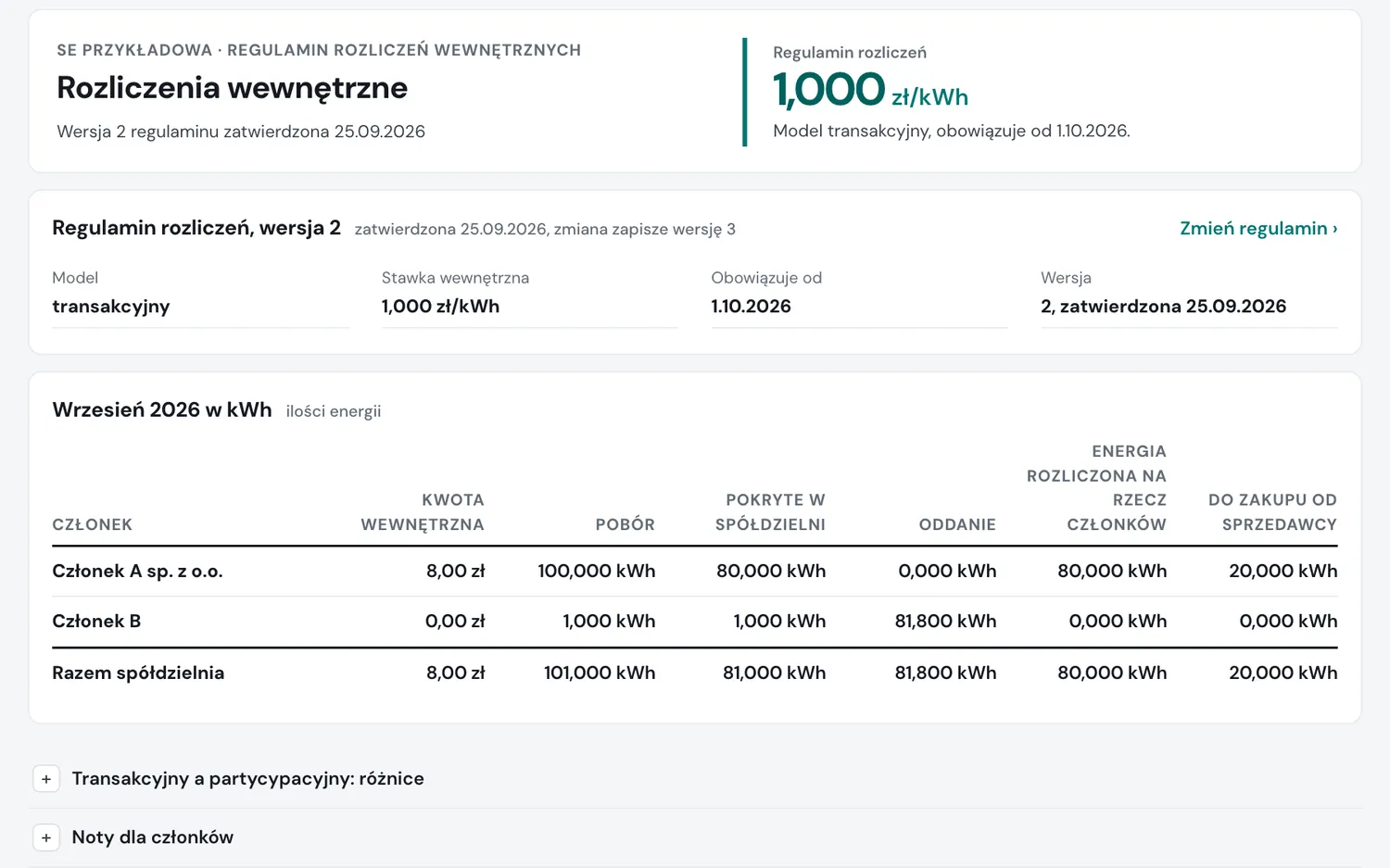Select the Obowiązuje od date 1.10.2026
This screenshot has height=868, width=1390.
751,307
